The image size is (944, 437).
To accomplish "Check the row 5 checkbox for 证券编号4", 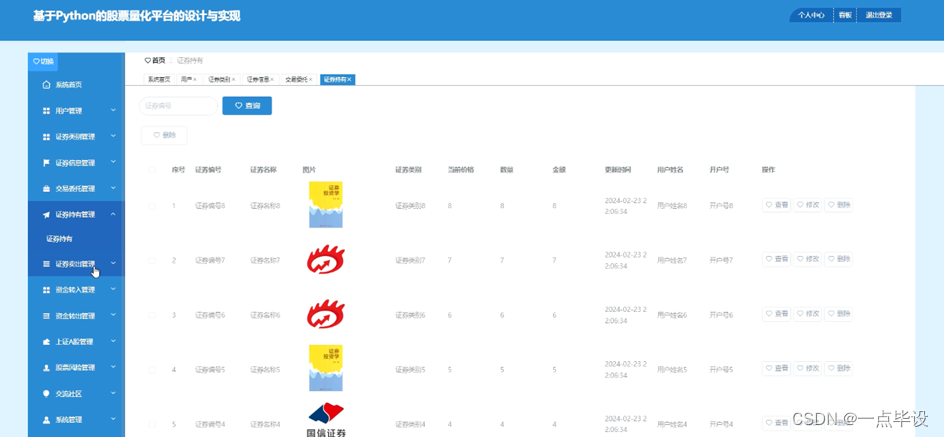I will point(152,424).
